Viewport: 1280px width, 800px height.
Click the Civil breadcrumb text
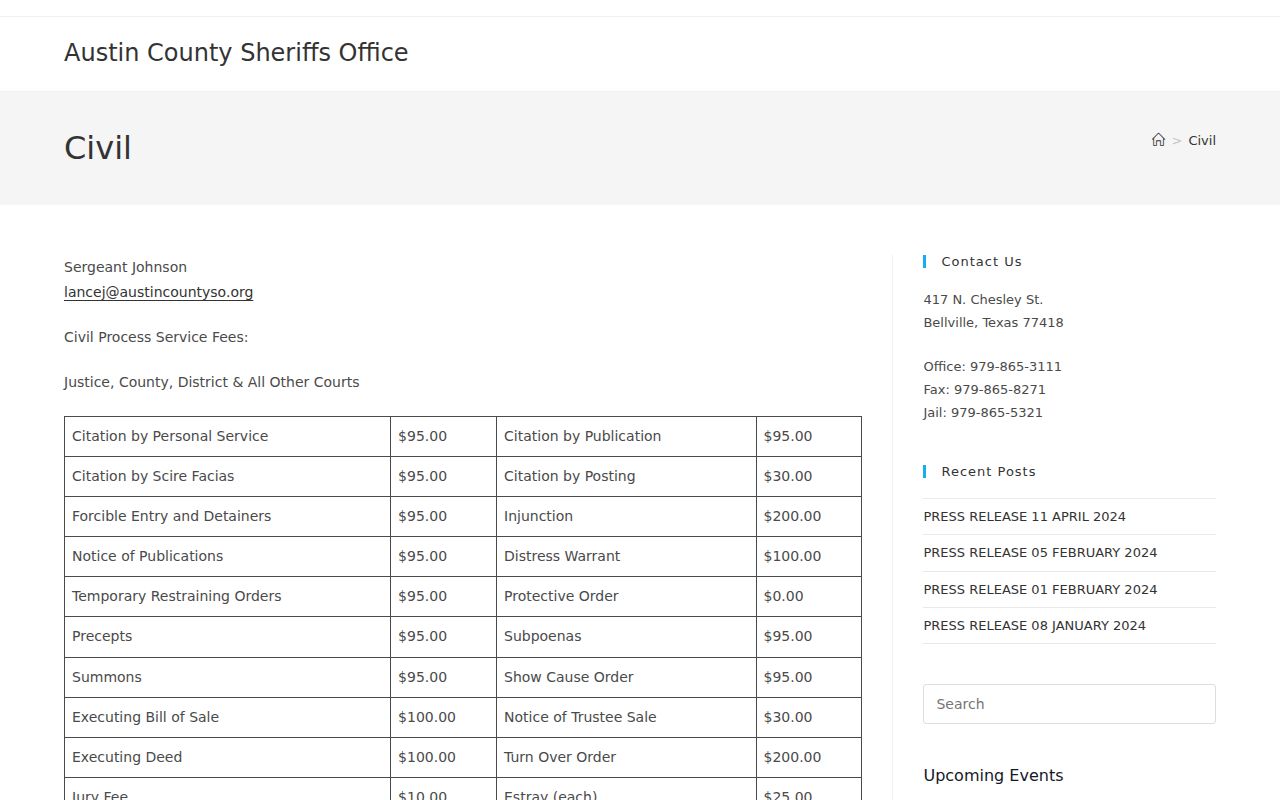tap(1202, 140)
